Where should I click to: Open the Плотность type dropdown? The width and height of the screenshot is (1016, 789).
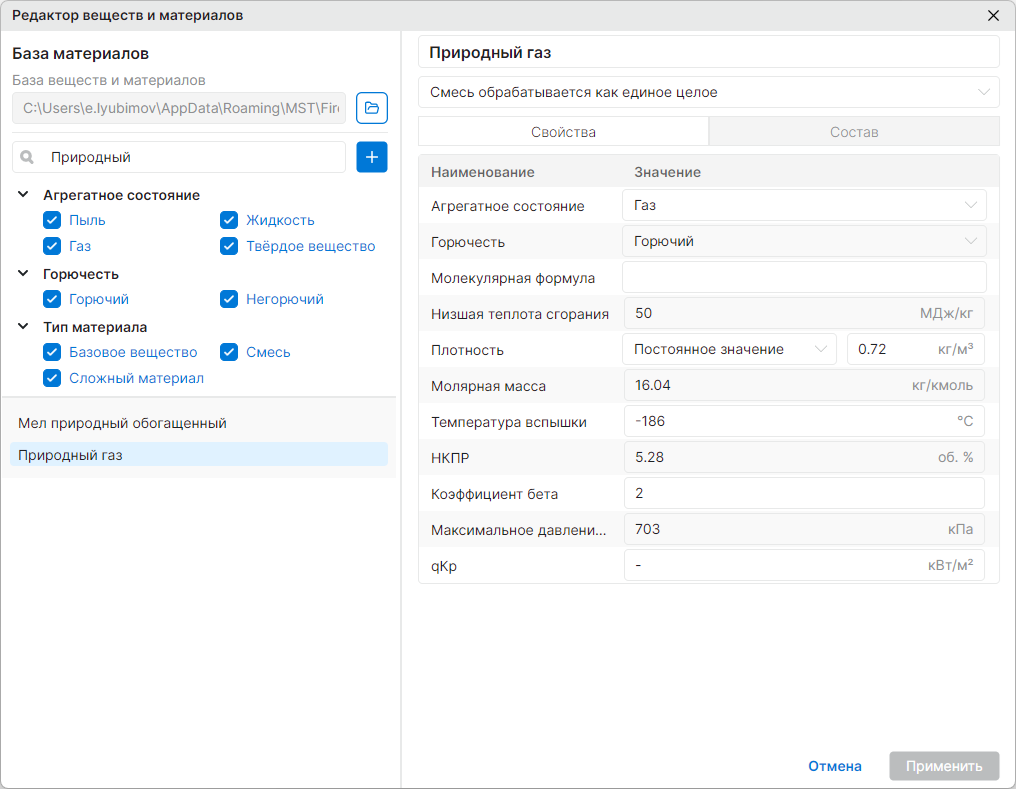729,349
